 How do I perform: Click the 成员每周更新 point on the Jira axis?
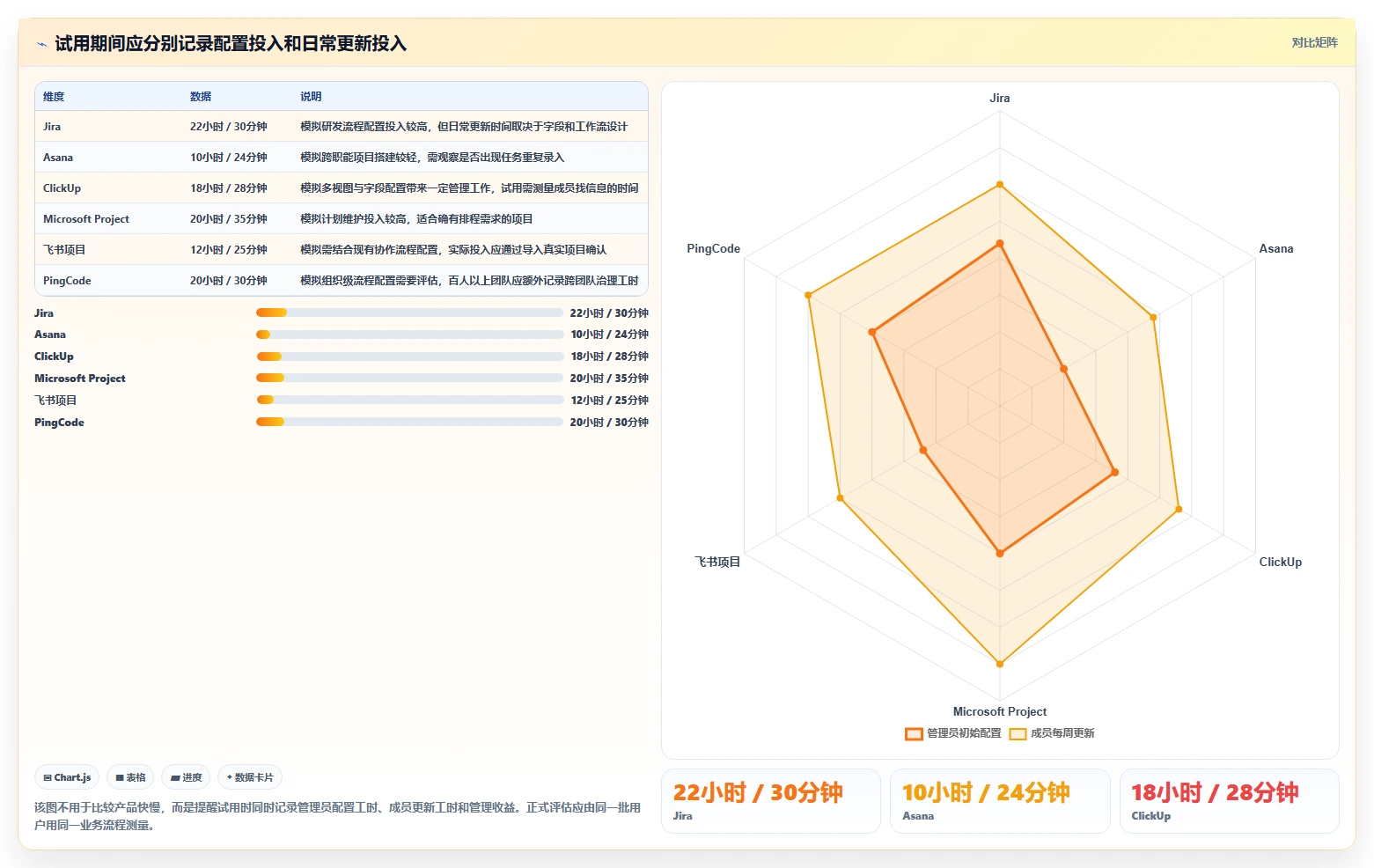(x=1000, y=185)
